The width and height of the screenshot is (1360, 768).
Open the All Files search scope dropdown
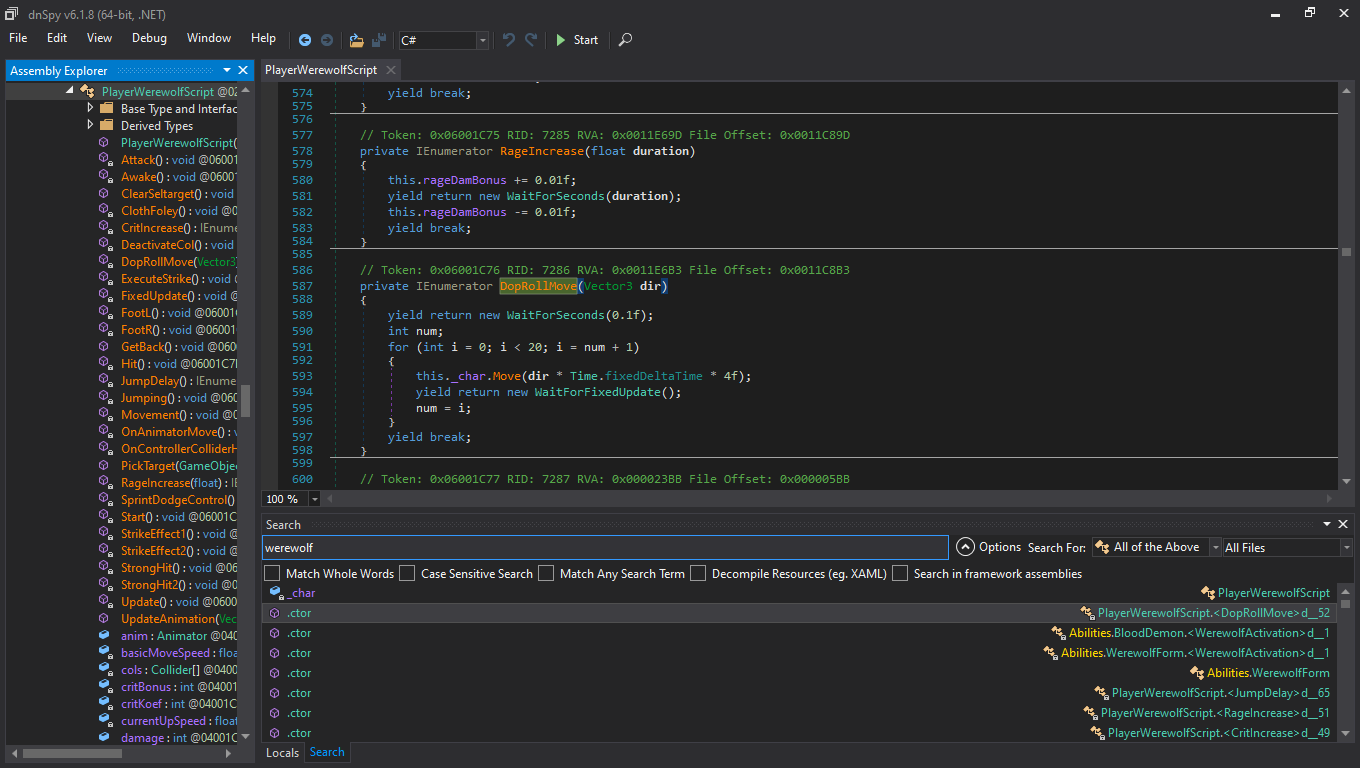point(1346,548)
